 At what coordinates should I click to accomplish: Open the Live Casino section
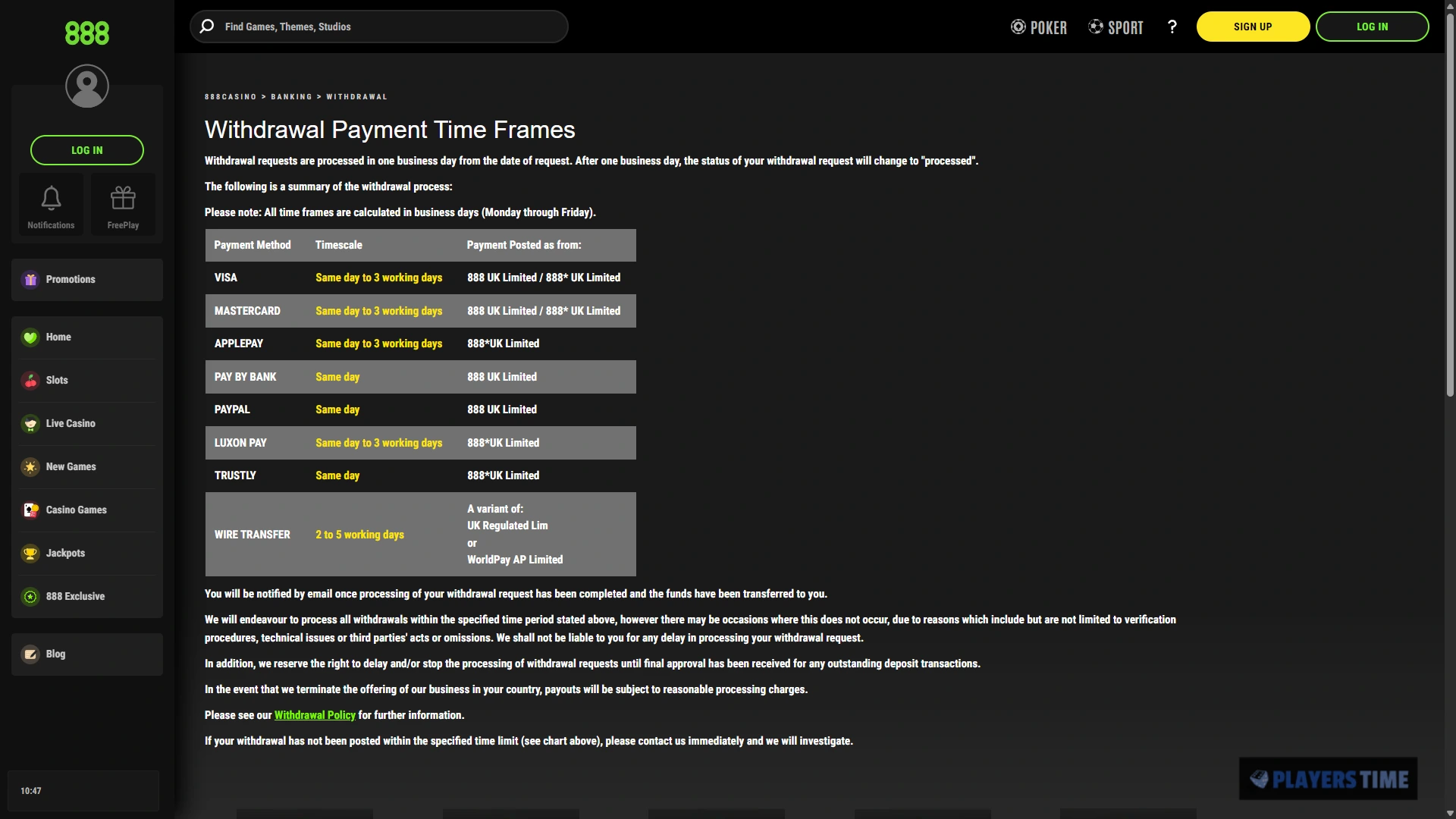(x=71, y=424)
